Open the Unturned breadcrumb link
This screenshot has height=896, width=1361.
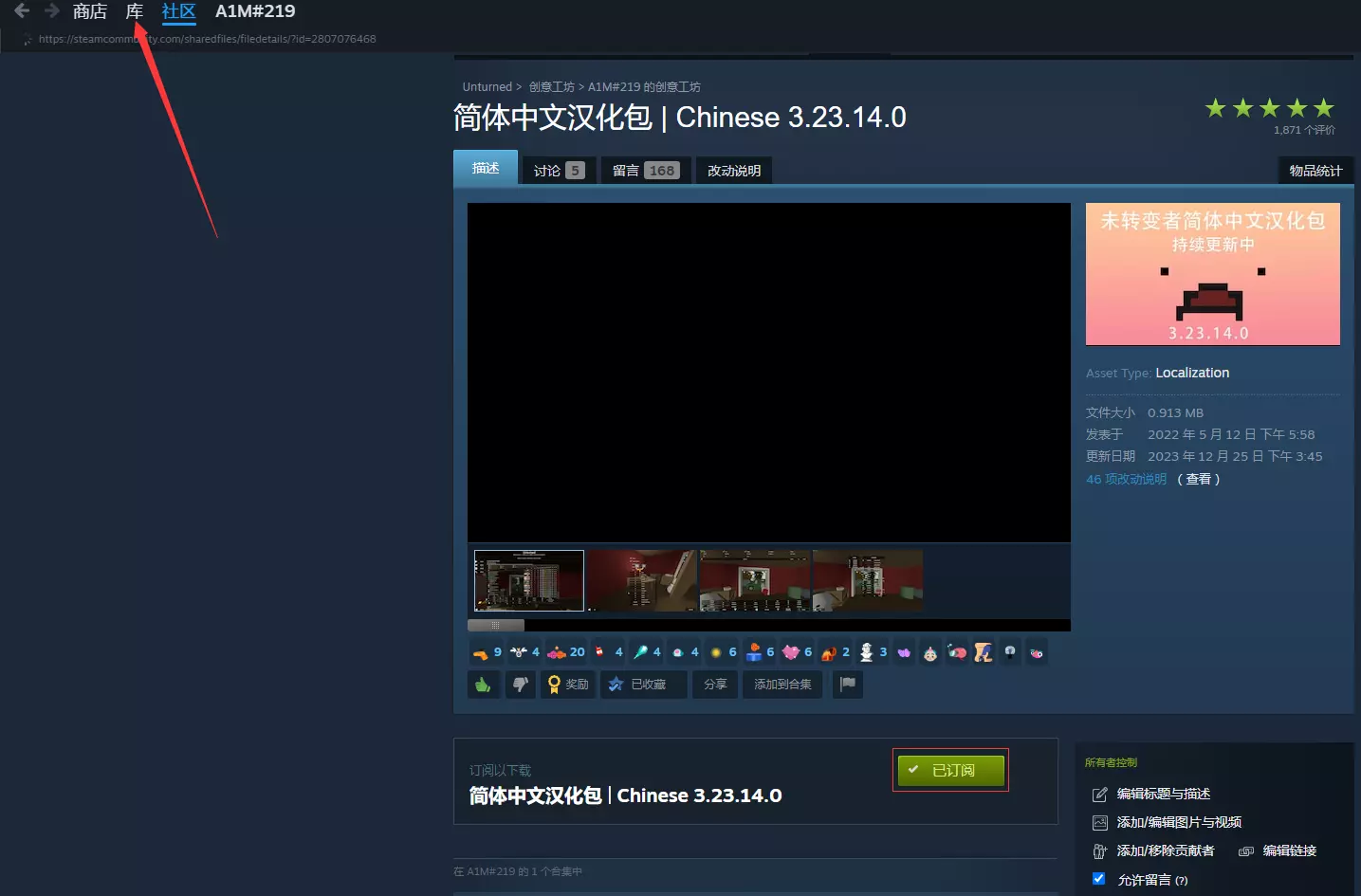point(487,87)
